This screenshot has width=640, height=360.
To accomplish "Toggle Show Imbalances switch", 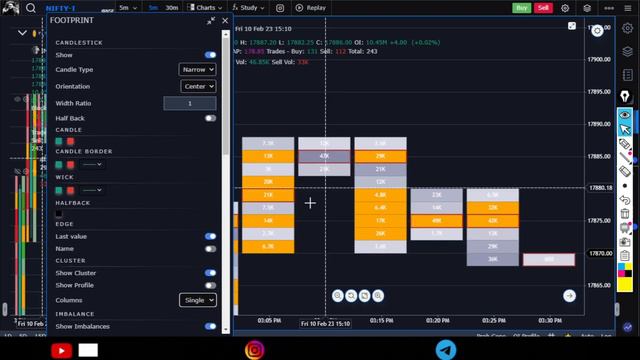I will tap(211, 326).
